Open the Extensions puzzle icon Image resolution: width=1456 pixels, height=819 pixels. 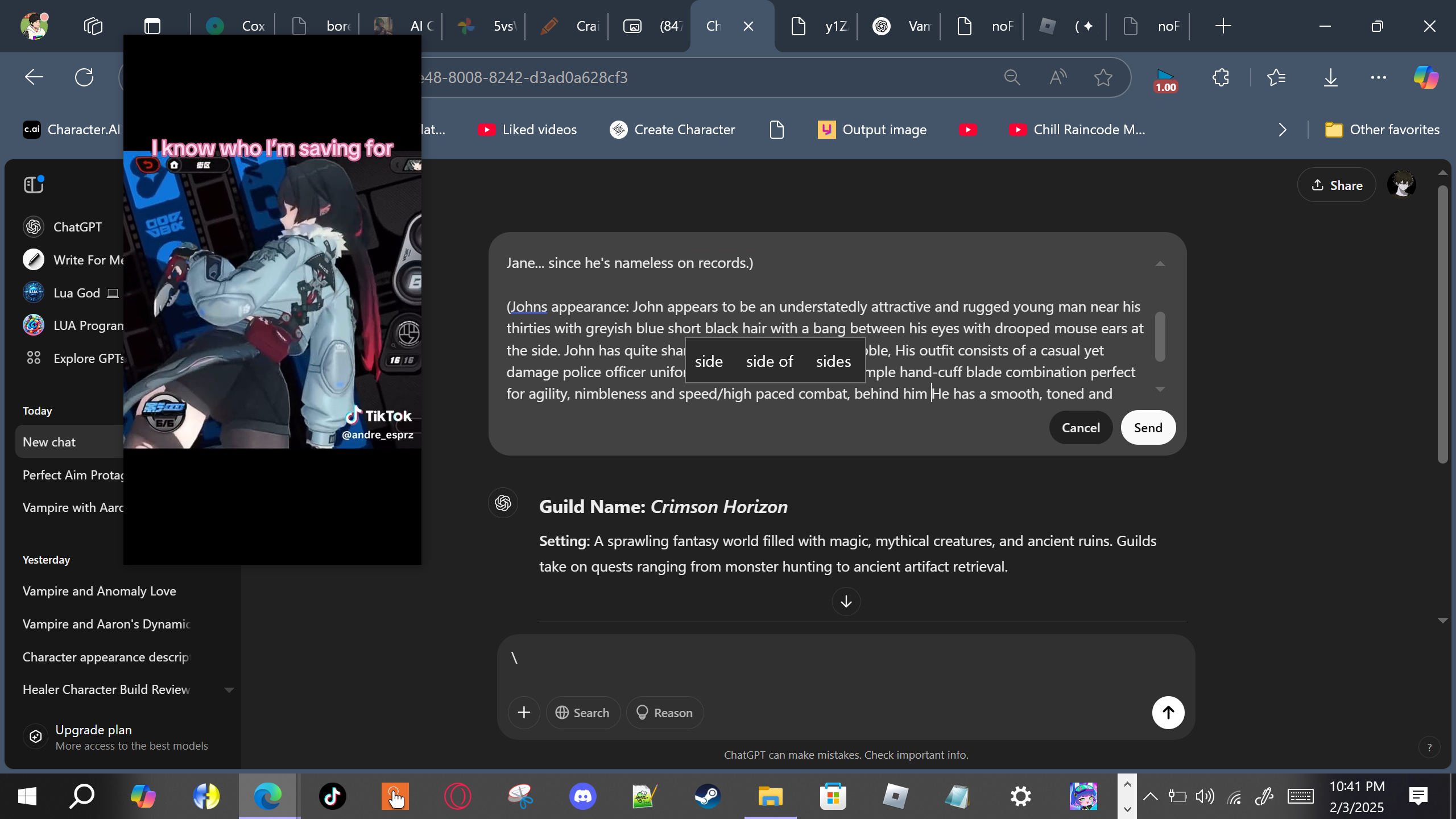(1221, 77)
